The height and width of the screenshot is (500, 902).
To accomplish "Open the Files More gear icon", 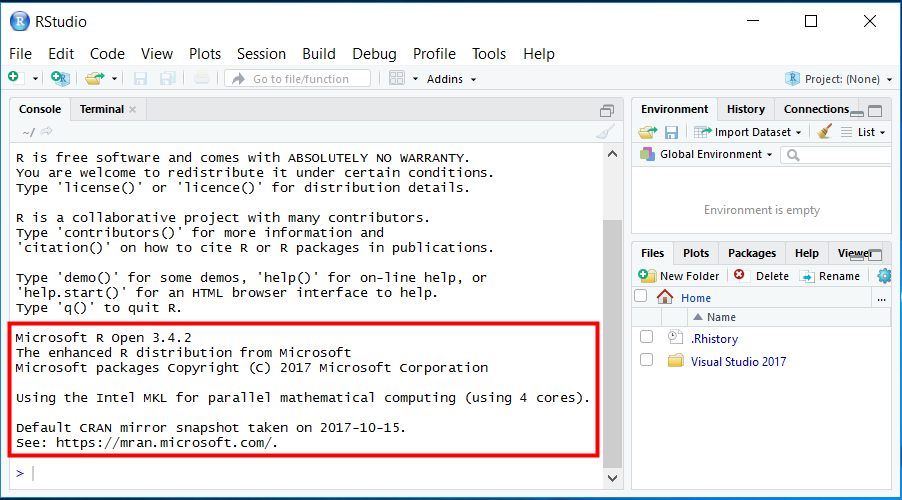I will 884,276.
